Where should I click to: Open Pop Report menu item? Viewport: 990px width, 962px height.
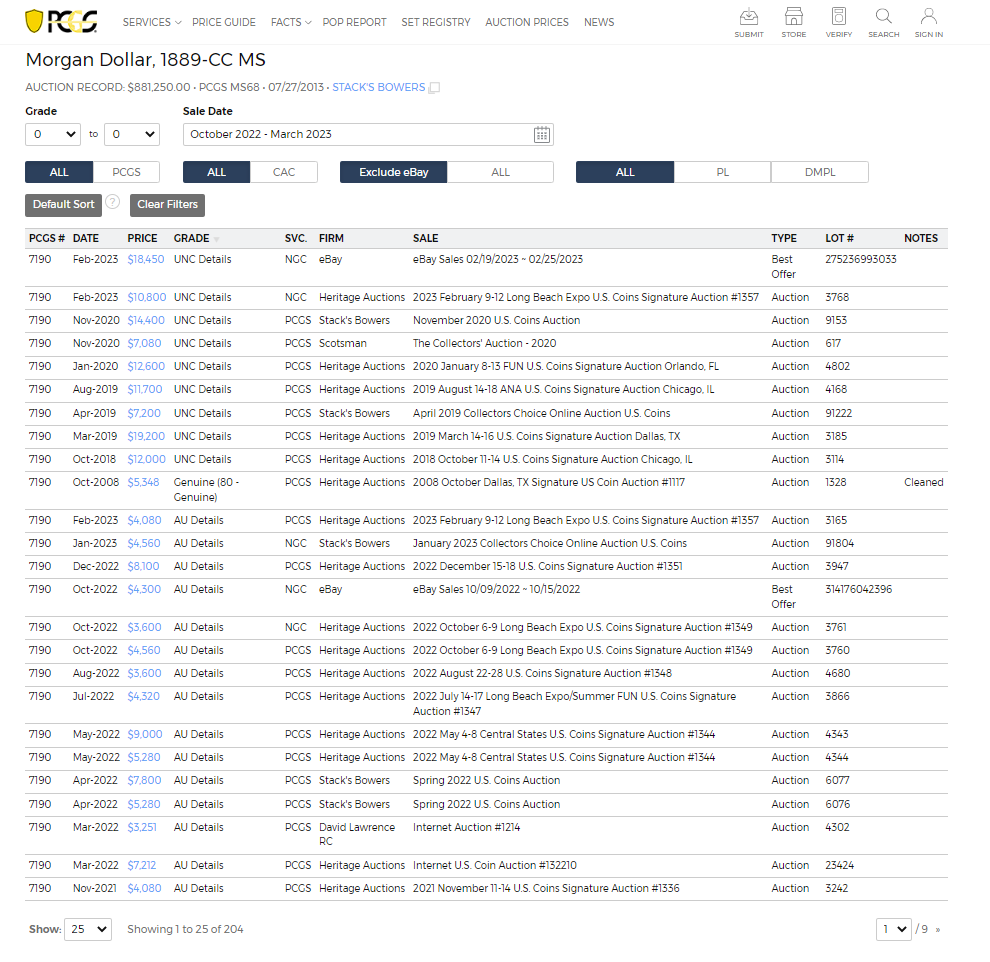pyautogui.click(x=354, y=22)
